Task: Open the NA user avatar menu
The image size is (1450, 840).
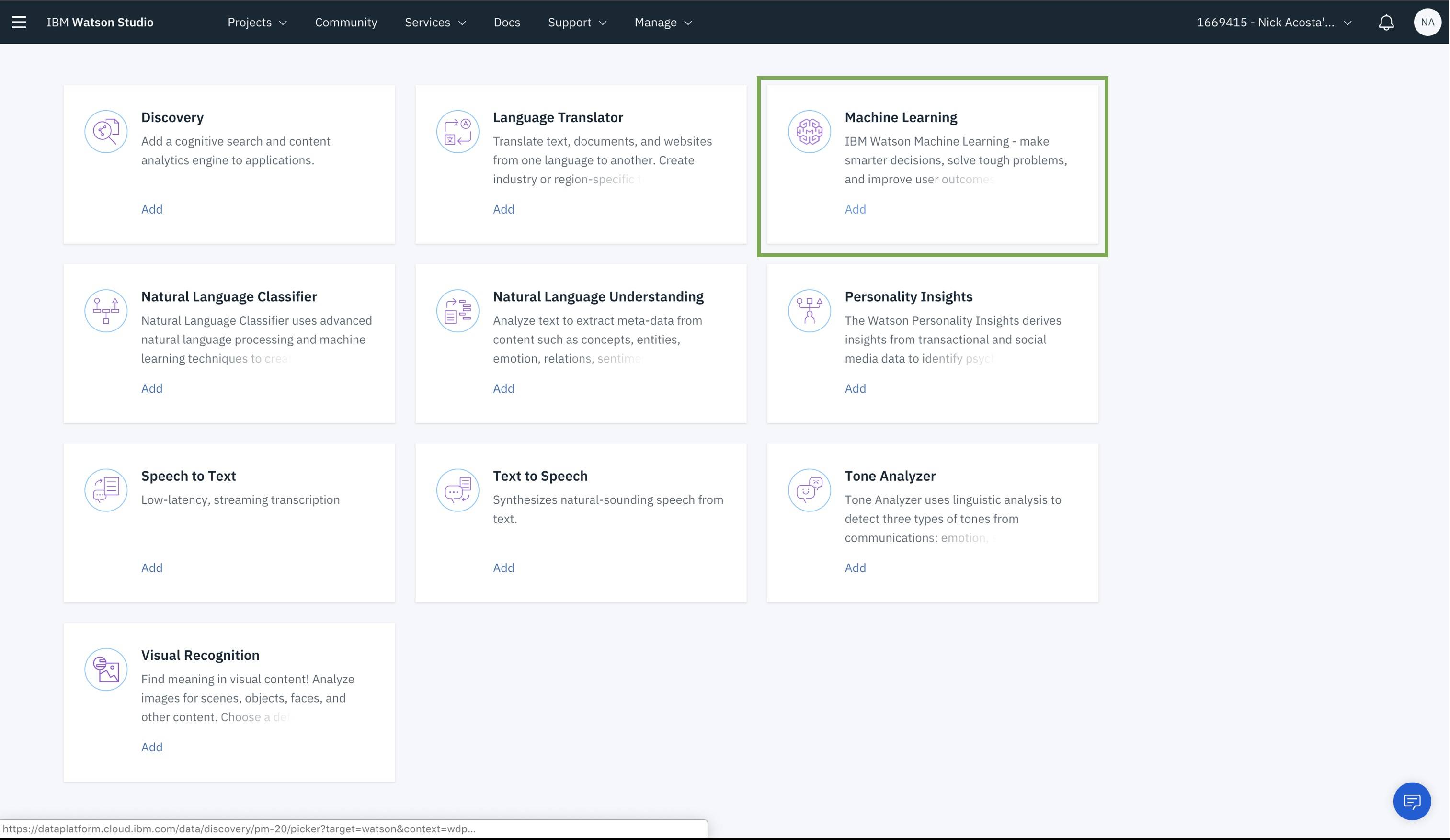Action: click(x=1427, y=22)
